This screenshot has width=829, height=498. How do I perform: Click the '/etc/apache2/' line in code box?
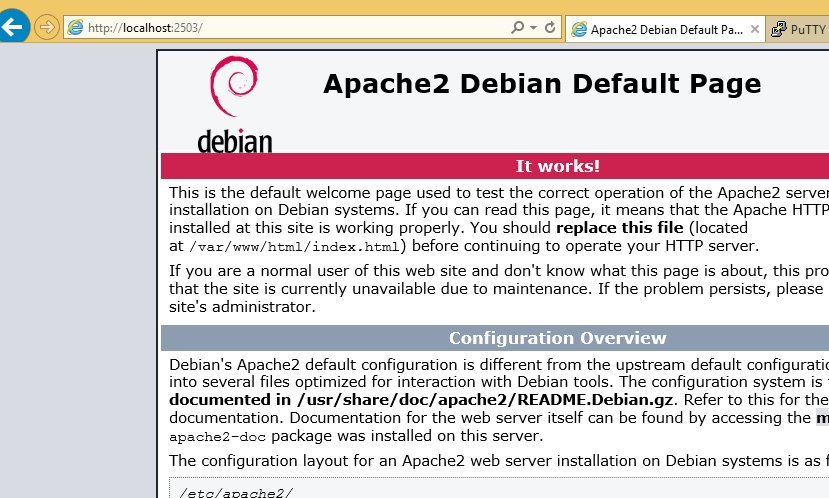coord(236,492)
